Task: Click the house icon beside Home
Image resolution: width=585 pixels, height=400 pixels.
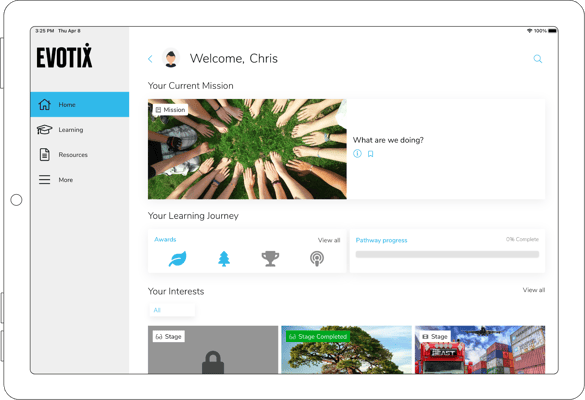Action: click(x=44, y=104)
